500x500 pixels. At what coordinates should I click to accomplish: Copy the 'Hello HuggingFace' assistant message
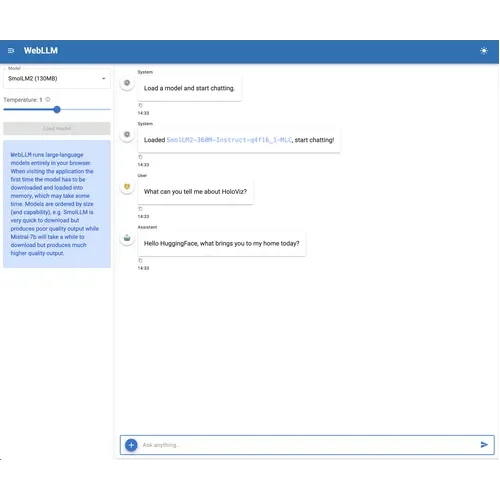pos(140,260)
